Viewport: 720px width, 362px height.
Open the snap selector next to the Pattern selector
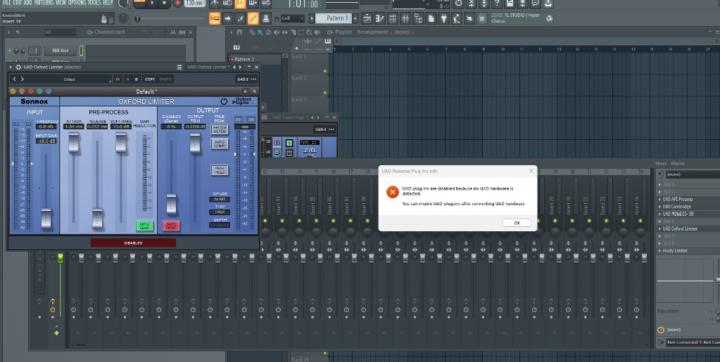(292, 18)
